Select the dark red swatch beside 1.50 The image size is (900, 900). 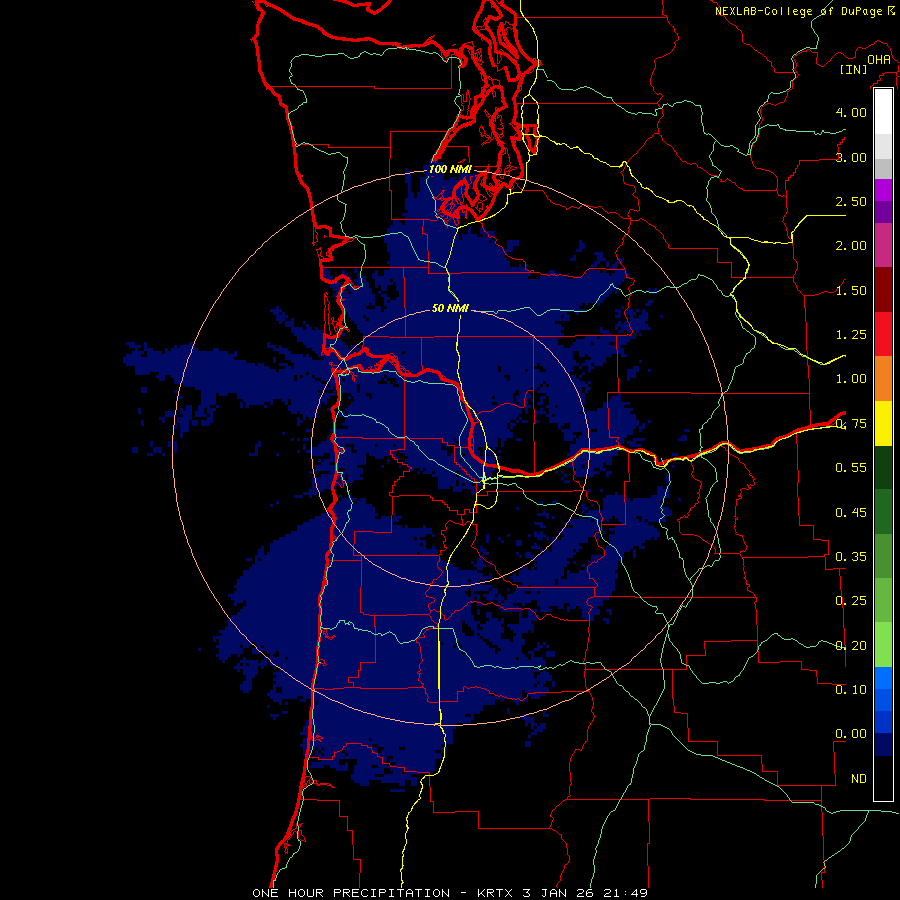[x=883, y=290]
